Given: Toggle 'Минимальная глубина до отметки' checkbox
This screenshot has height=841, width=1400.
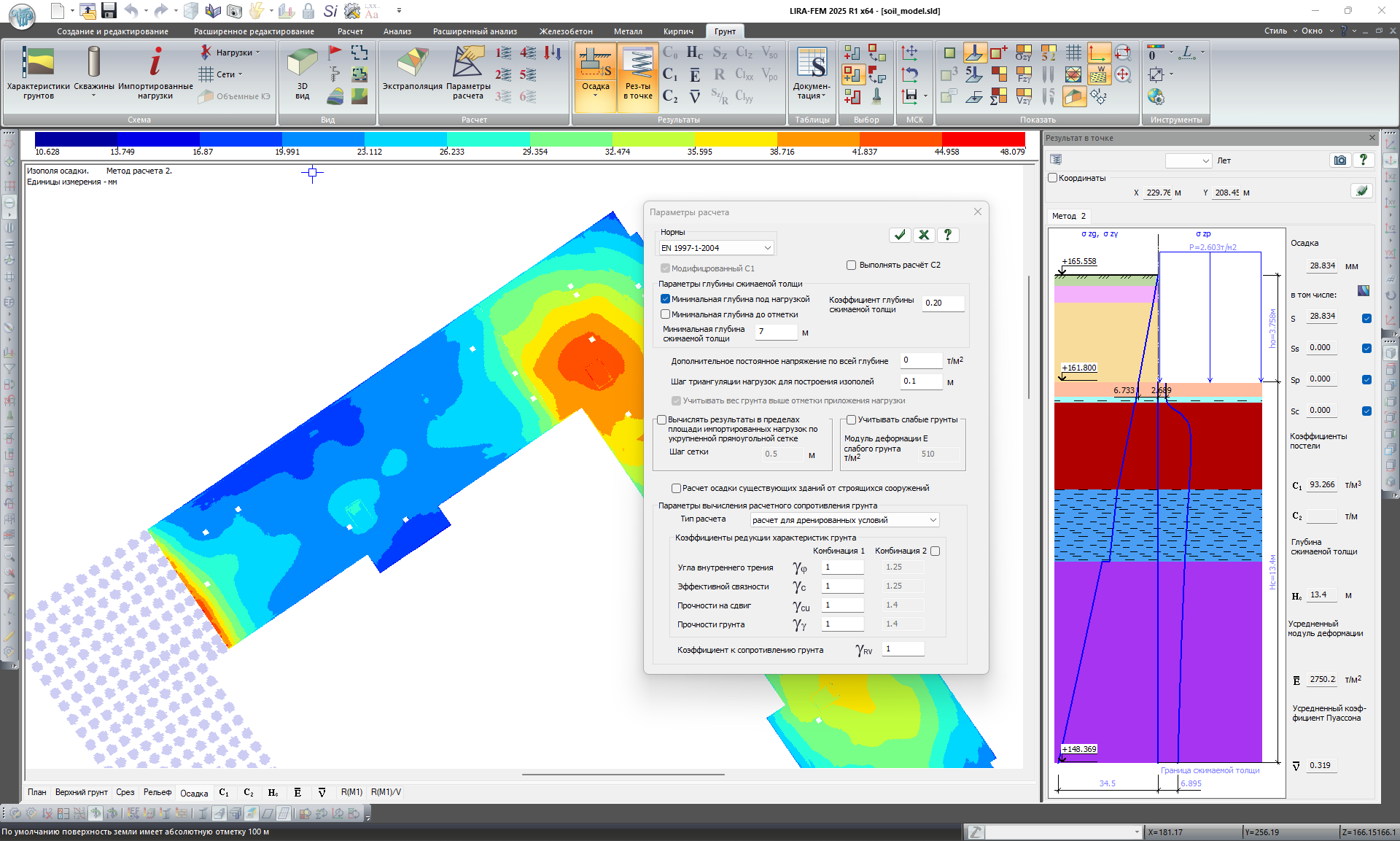Looking at the screenshot, I should tap(665, 314).
